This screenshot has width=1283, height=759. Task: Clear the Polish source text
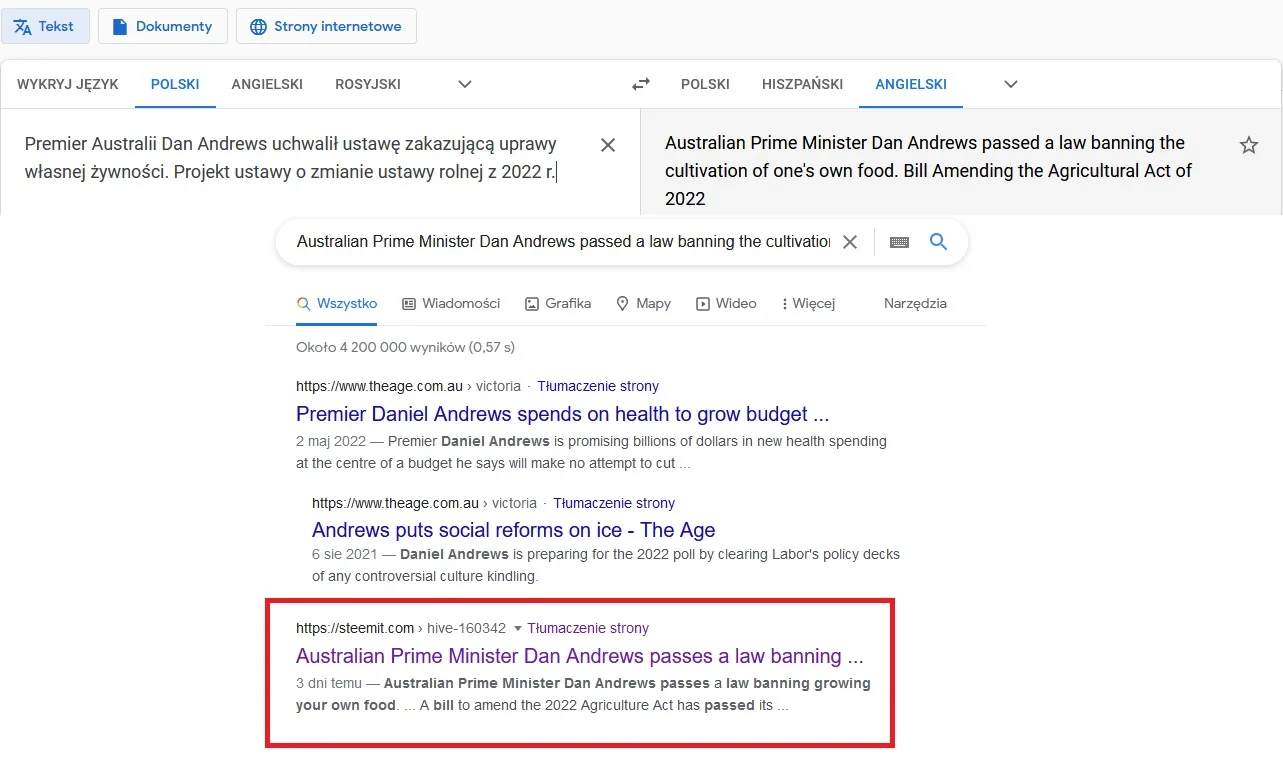(608, 145)
